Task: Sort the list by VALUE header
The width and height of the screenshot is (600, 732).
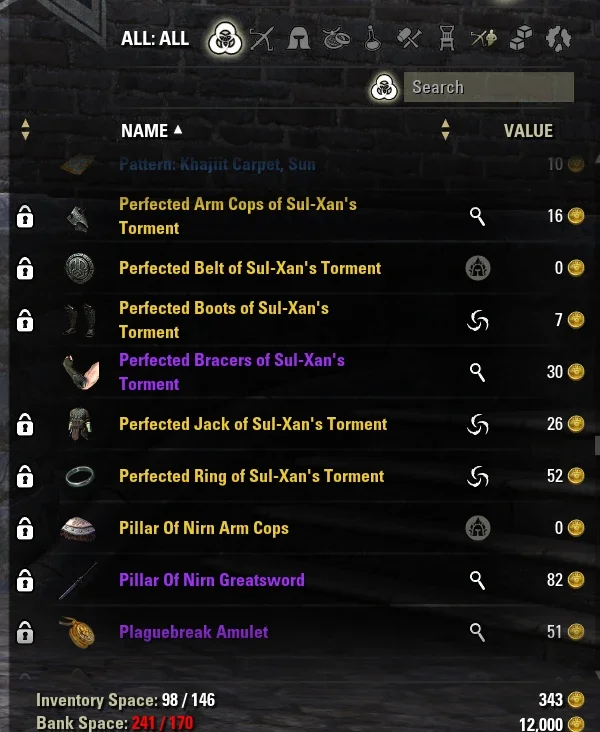Action: (x=528, y=131)
